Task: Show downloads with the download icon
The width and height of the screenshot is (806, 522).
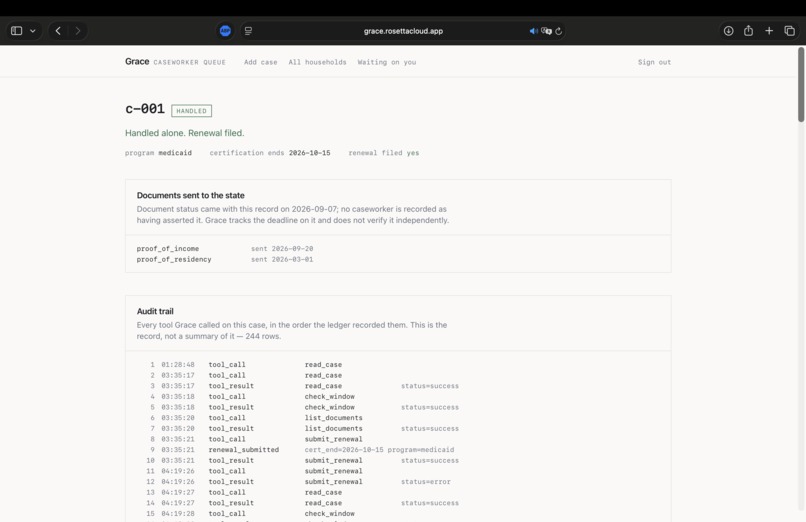Action: click(x=728, y=31)
